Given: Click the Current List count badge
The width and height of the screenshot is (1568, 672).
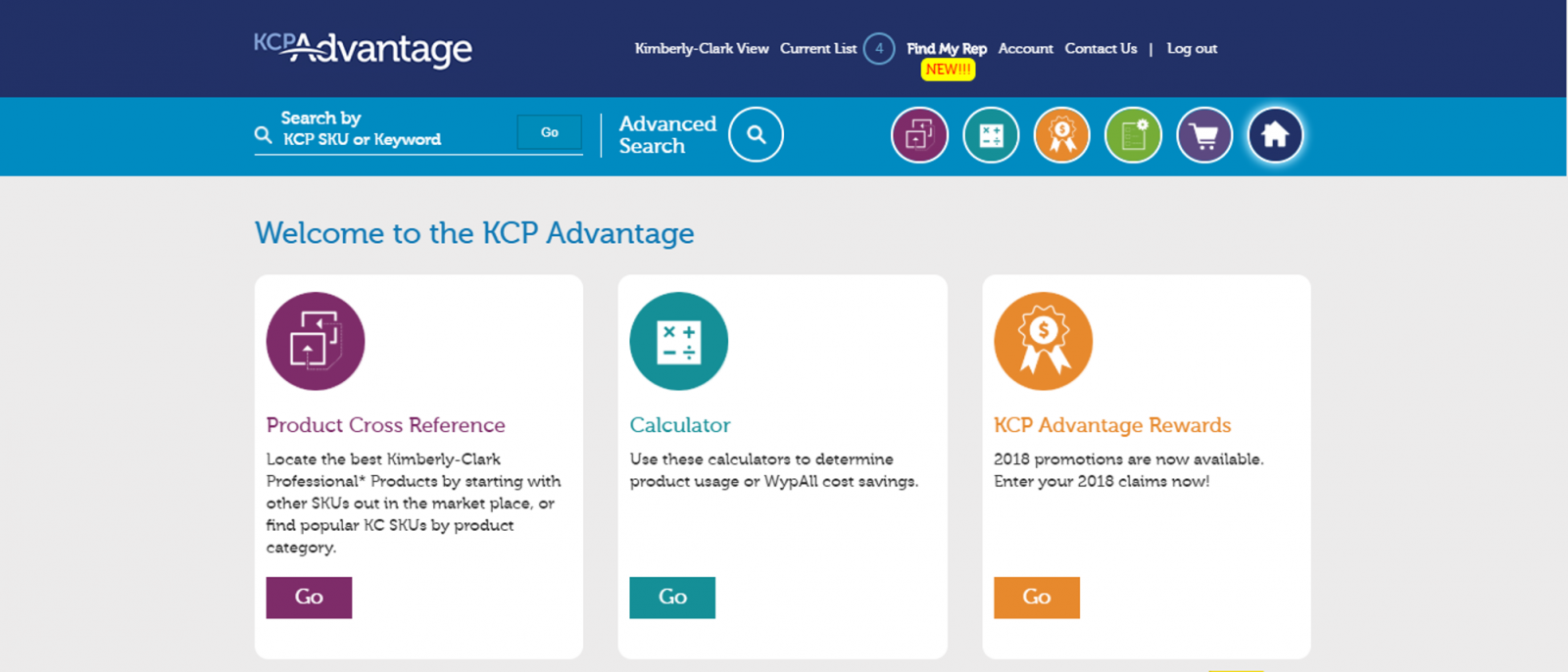Looking at the screenshot, I should point(879,48).
